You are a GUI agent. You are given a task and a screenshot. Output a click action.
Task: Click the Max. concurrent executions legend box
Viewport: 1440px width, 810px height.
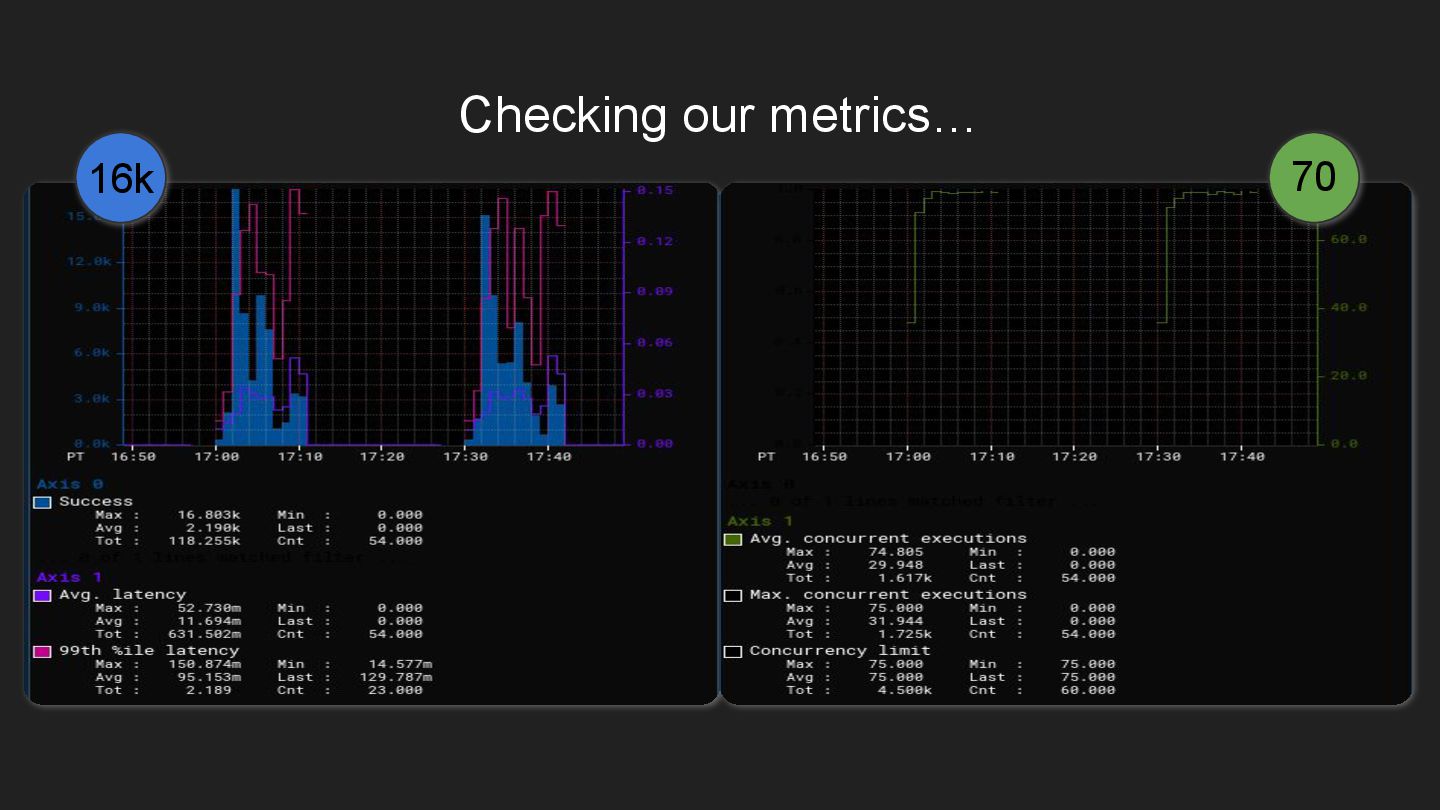click(x=732, y=595)
